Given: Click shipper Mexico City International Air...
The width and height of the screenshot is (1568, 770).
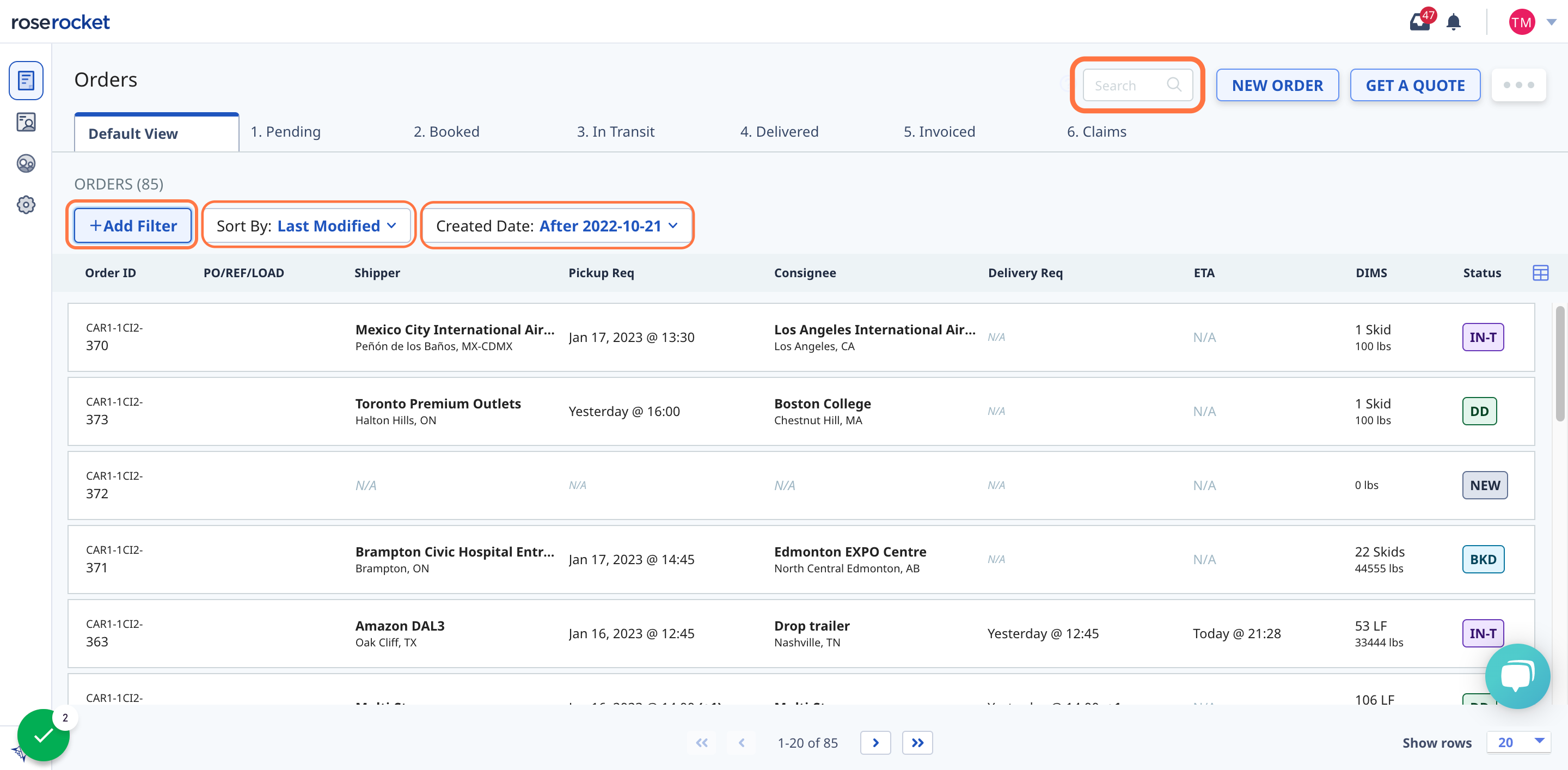Looking at the screenshot, I should 454,329.
